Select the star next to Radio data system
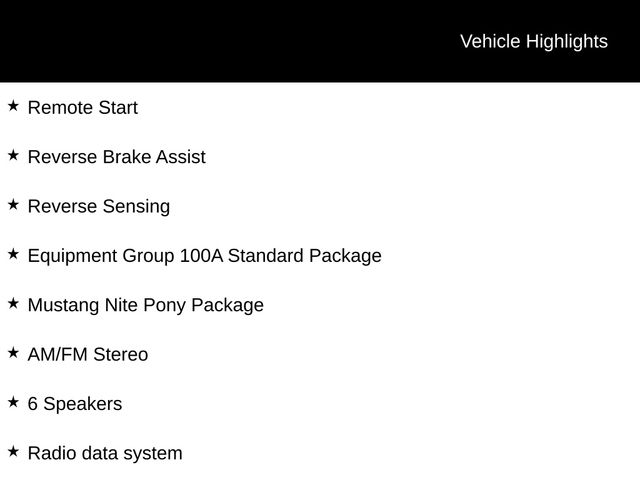The height and width of the screenshot is (480, 640). pyautogui.click(x=13, y=451)
